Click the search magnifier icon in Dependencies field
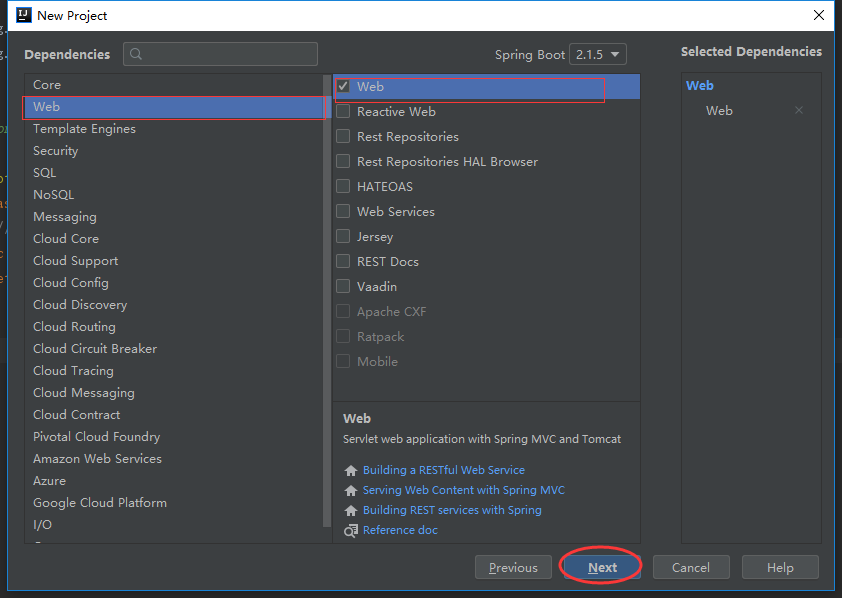The image size is (842, 598). (x=137, y=54)
